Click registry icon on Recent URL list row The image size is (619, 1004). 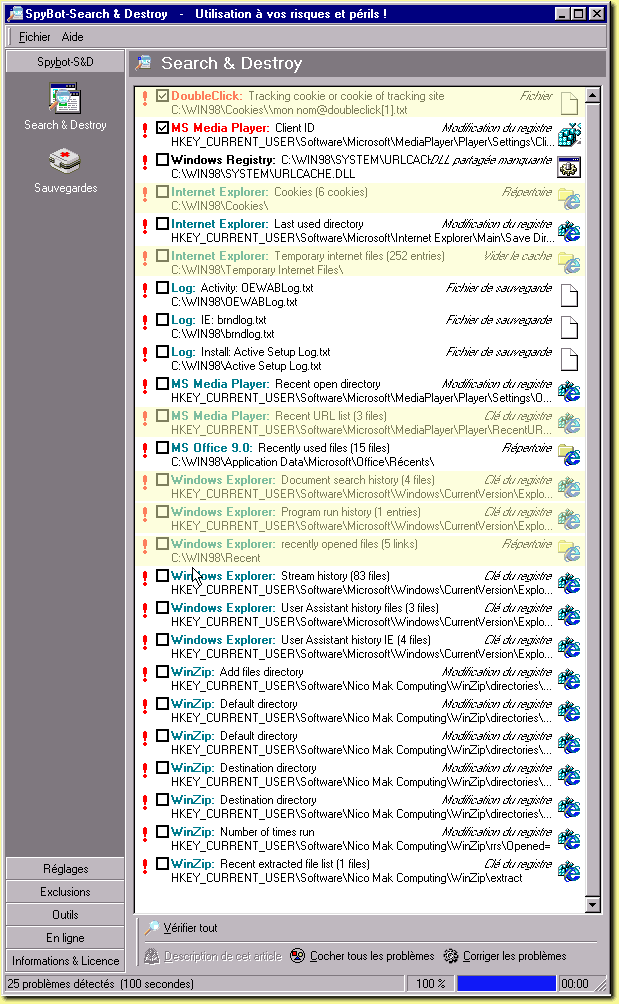(x=569, y=423)
